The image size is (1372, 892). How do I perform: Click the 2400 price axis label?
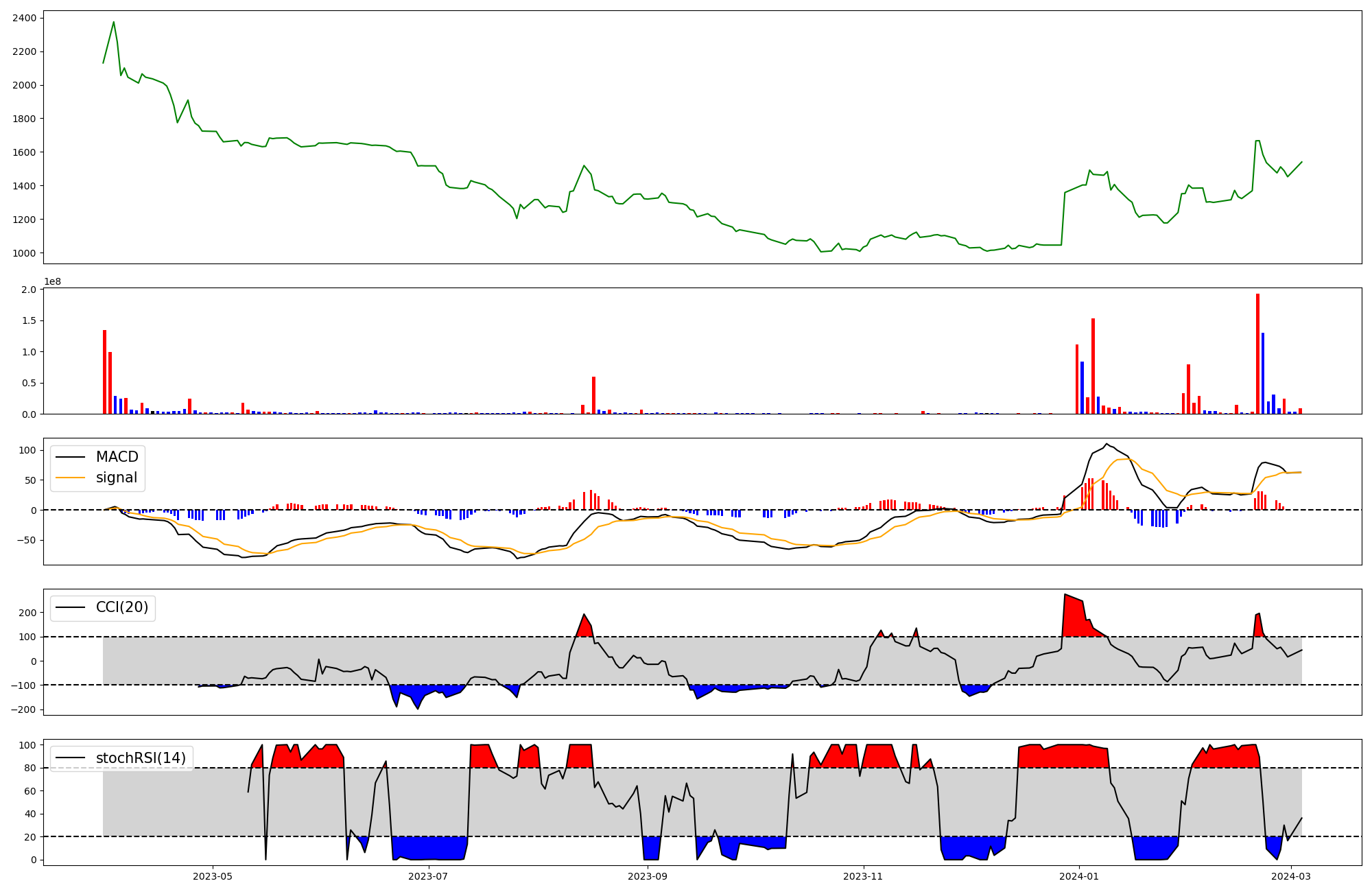coord(24,18)
